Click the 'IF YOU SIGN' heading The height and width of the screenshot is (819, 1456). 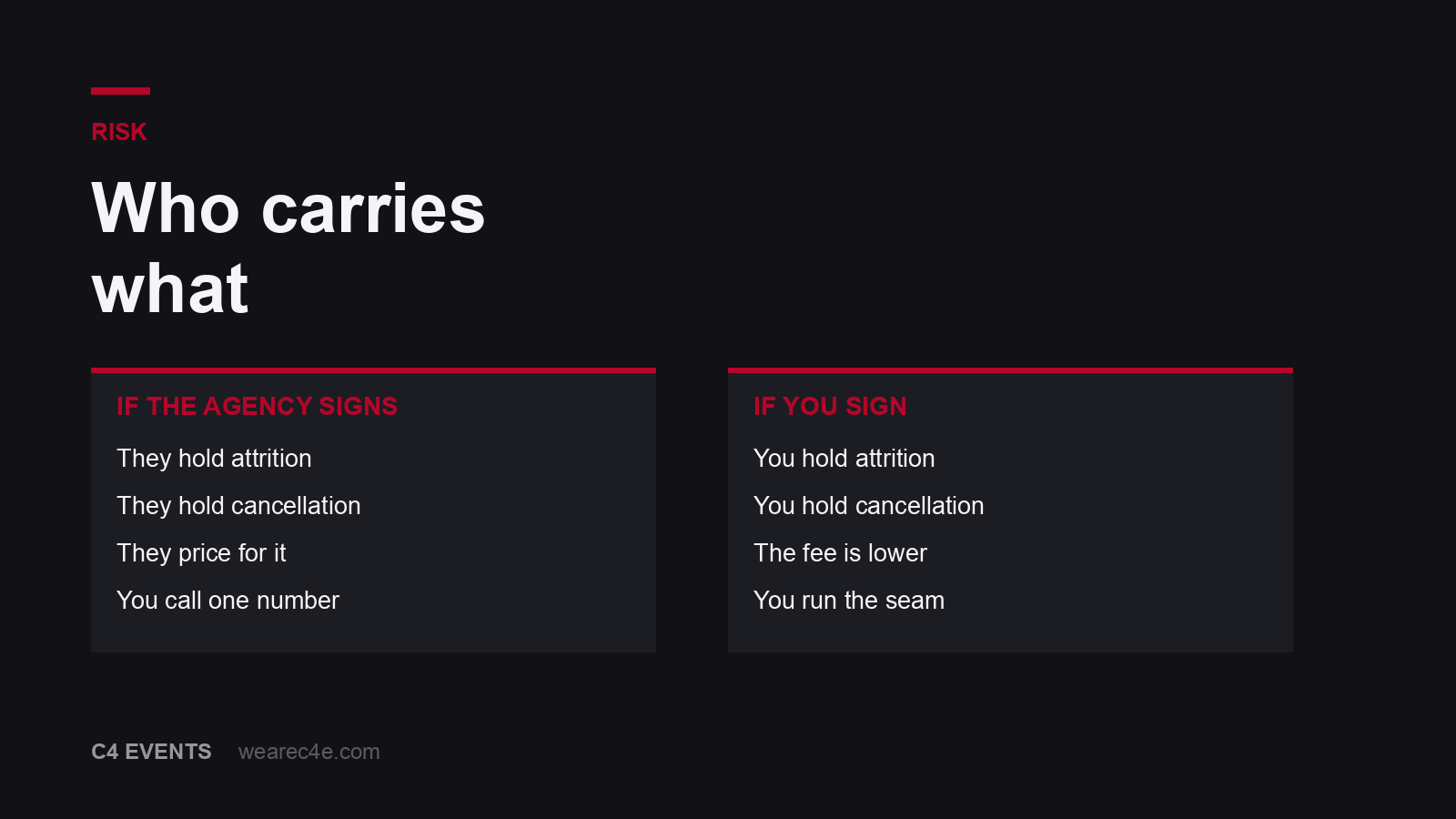coord(830,406)
